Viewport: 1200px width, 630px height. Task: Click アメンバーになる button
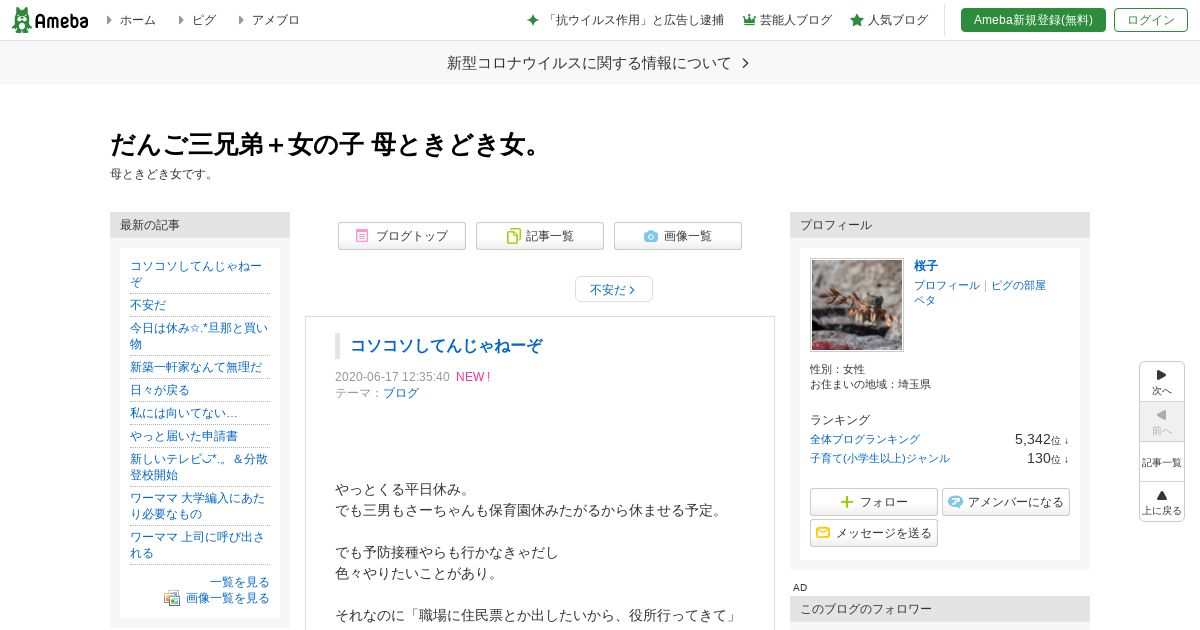click(1006, 502)
